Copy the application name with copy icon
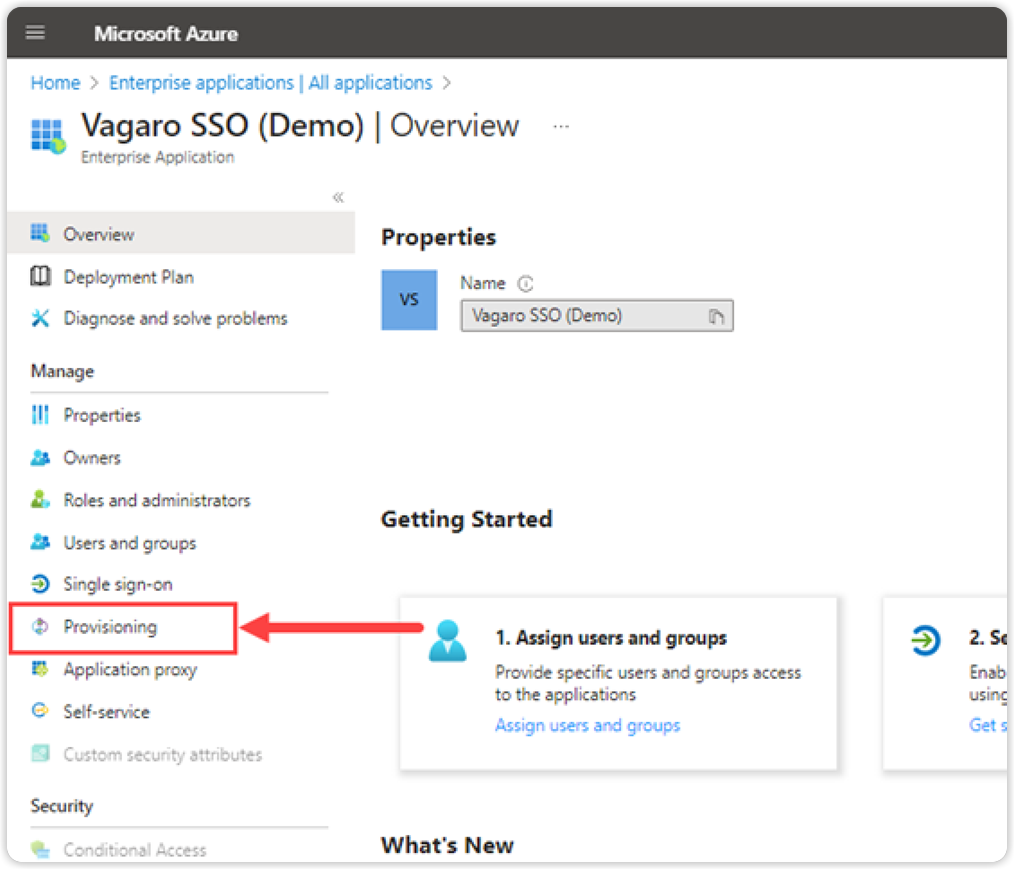 point(715,317)
